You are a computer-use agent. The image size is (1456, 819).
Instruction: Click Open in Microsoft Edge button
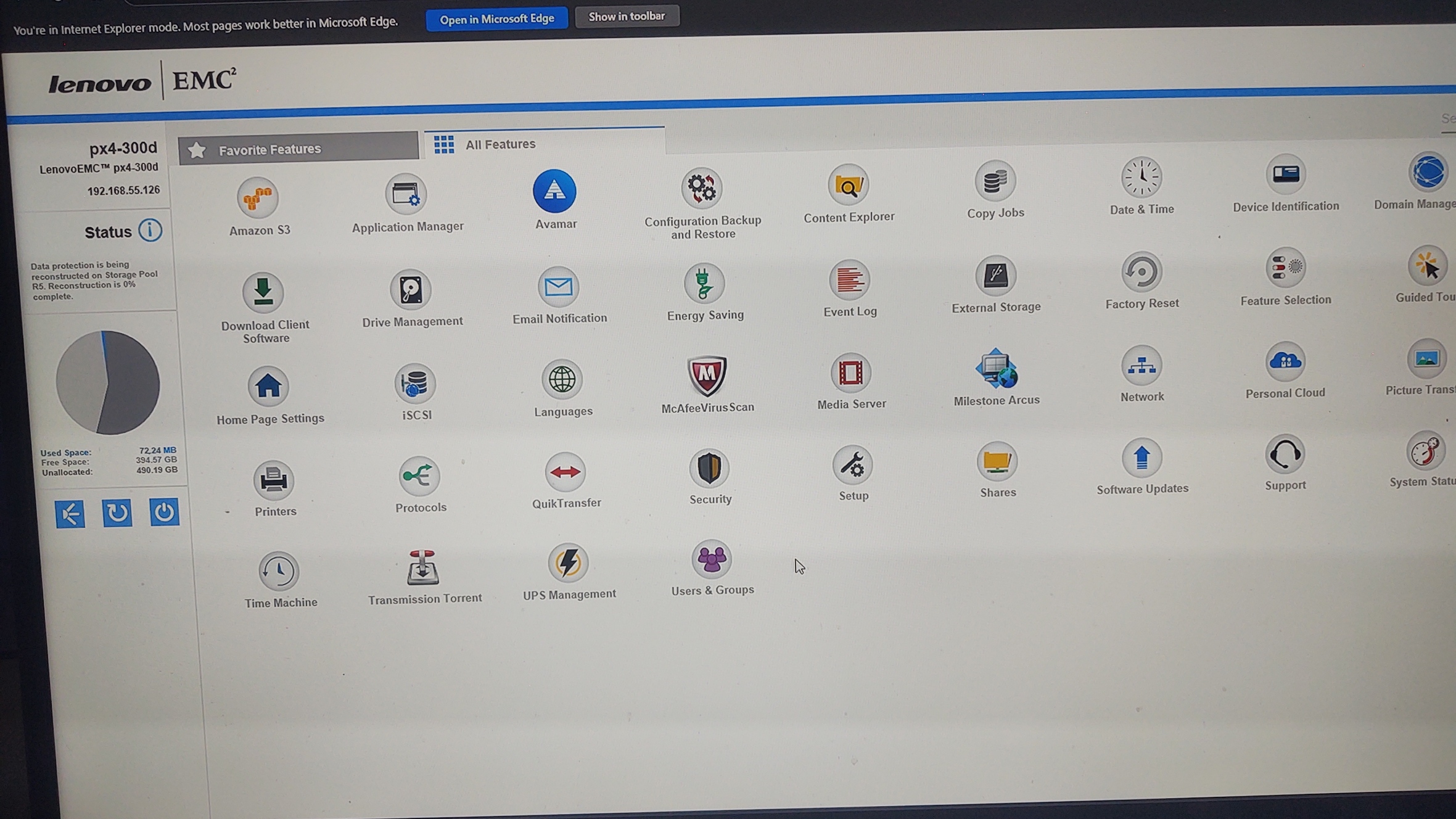tap(496, 19)
